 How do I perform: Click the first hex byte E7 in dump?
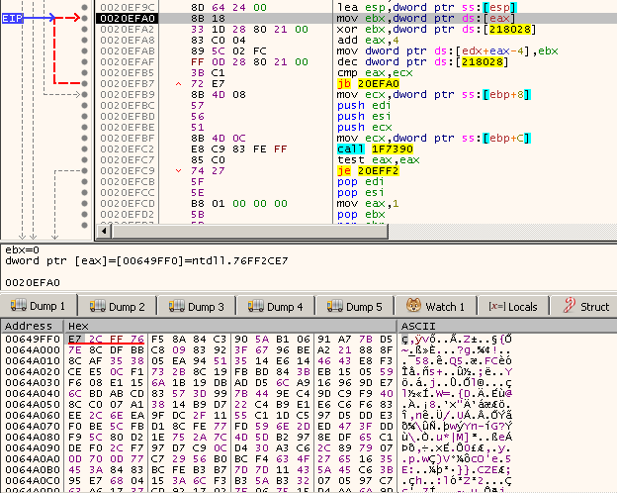point(75,340)
